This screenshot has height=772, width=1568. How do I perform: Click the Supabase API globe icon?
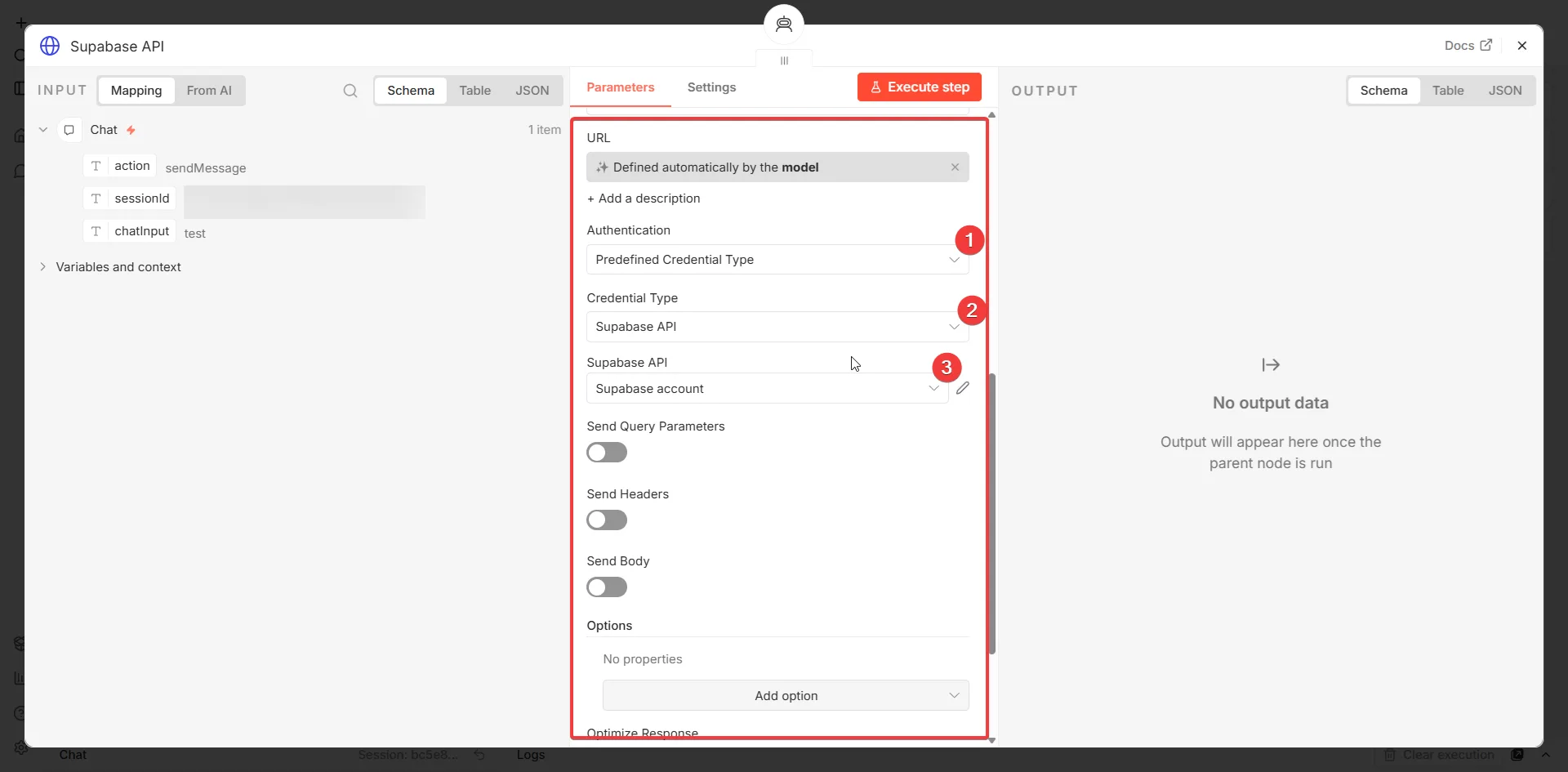click(x=50, y=46)
